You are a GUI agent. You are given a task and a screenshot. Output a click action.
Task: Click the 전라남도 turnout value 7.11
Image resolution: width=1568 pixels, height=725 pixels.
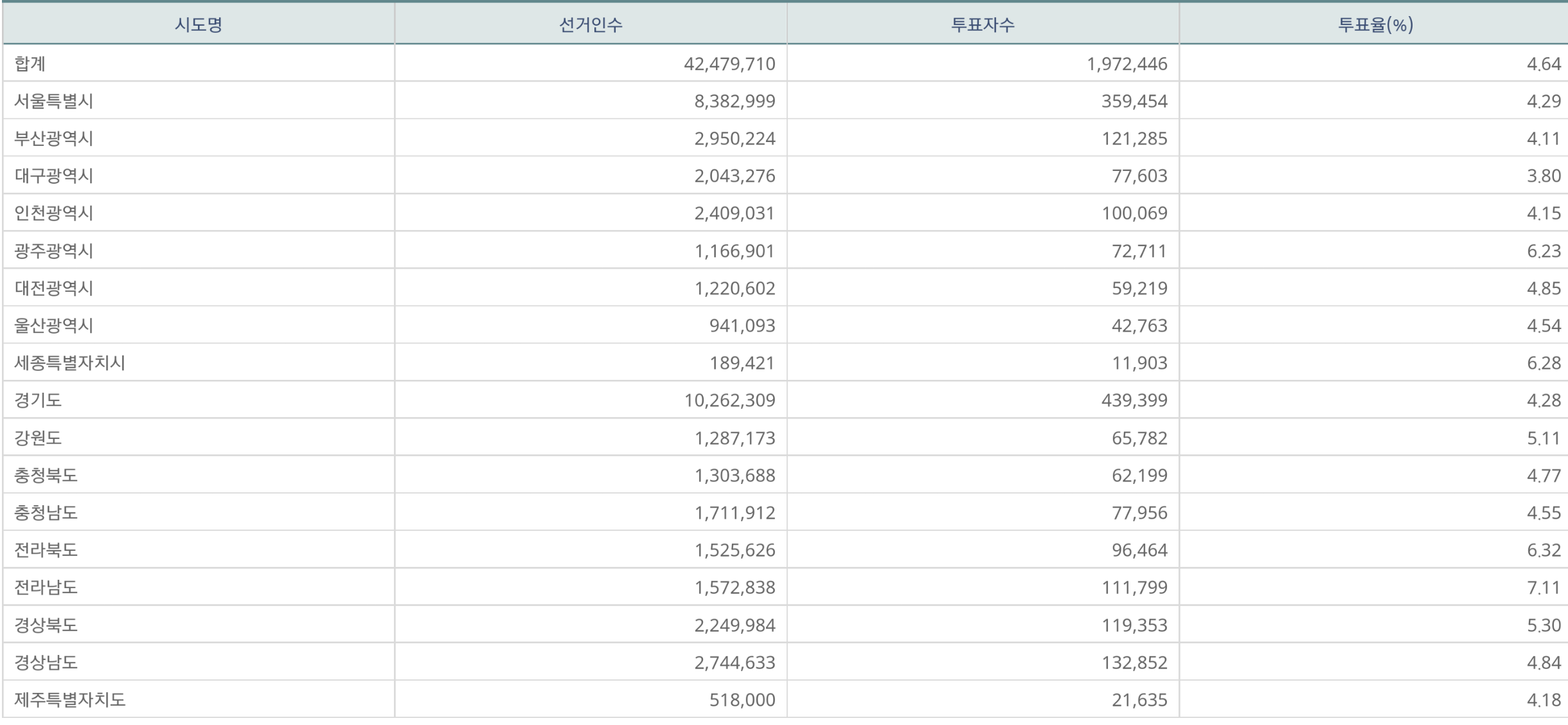click(1544, 587)
